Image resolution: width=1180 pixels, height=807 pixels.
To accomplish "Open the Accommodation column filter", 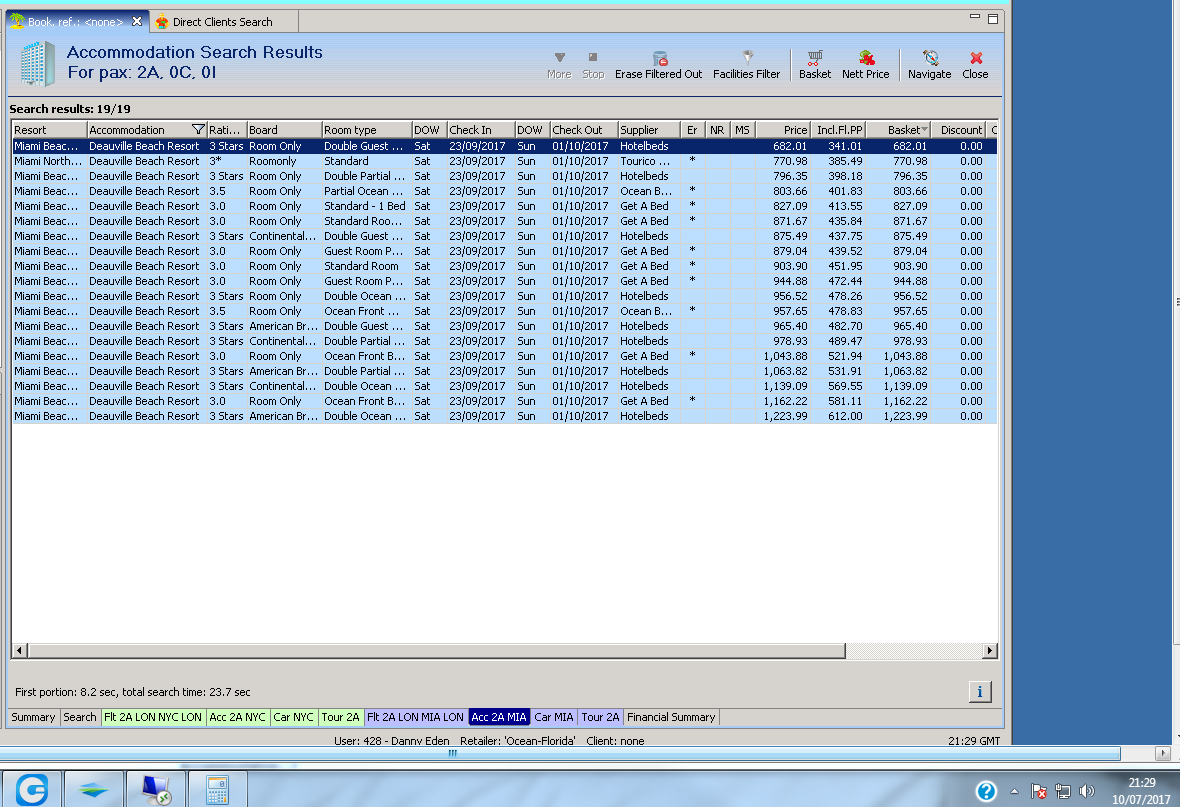I will (198, 130).
